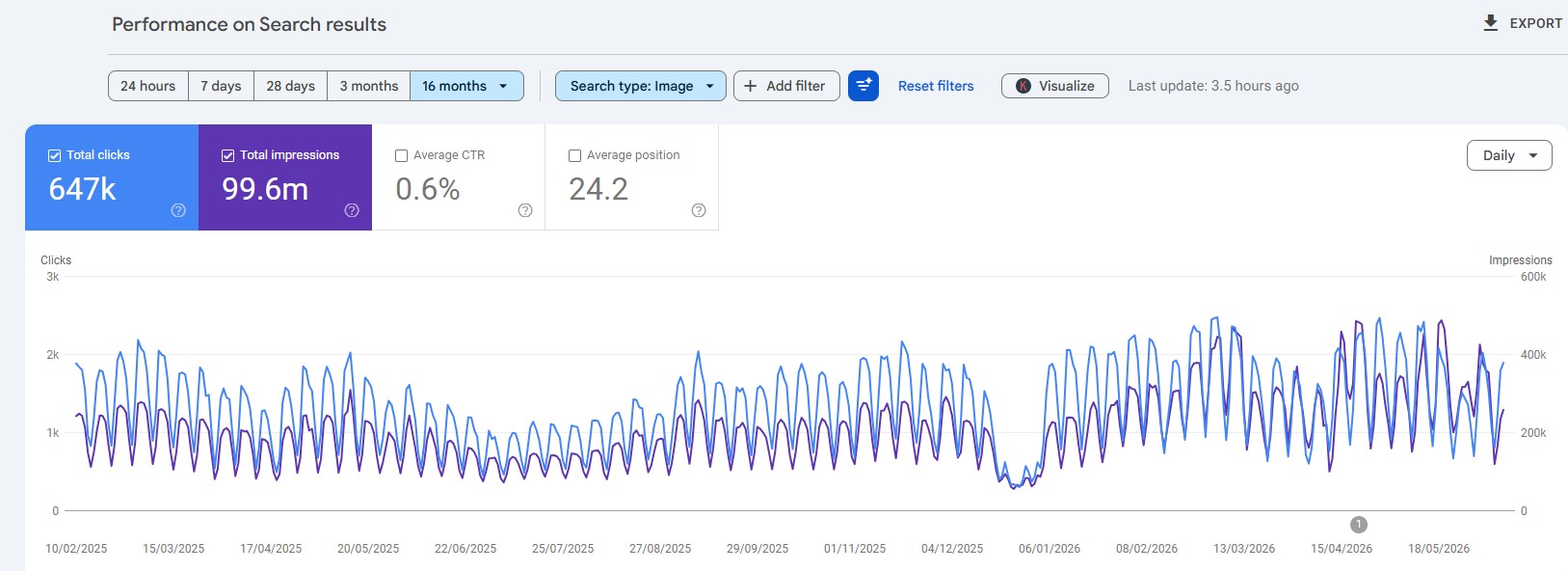1568x571 pixels.
Task: Click the Visualize round logo icon
Action: (x=1023, y=86)
